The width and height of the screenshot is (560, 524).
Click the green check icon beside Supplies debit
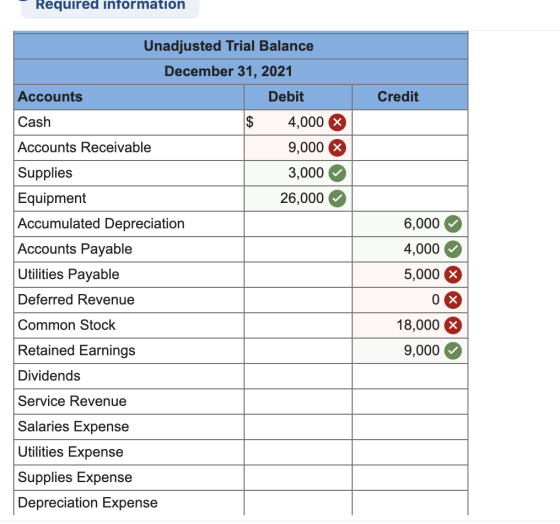(x=337, y=173)
